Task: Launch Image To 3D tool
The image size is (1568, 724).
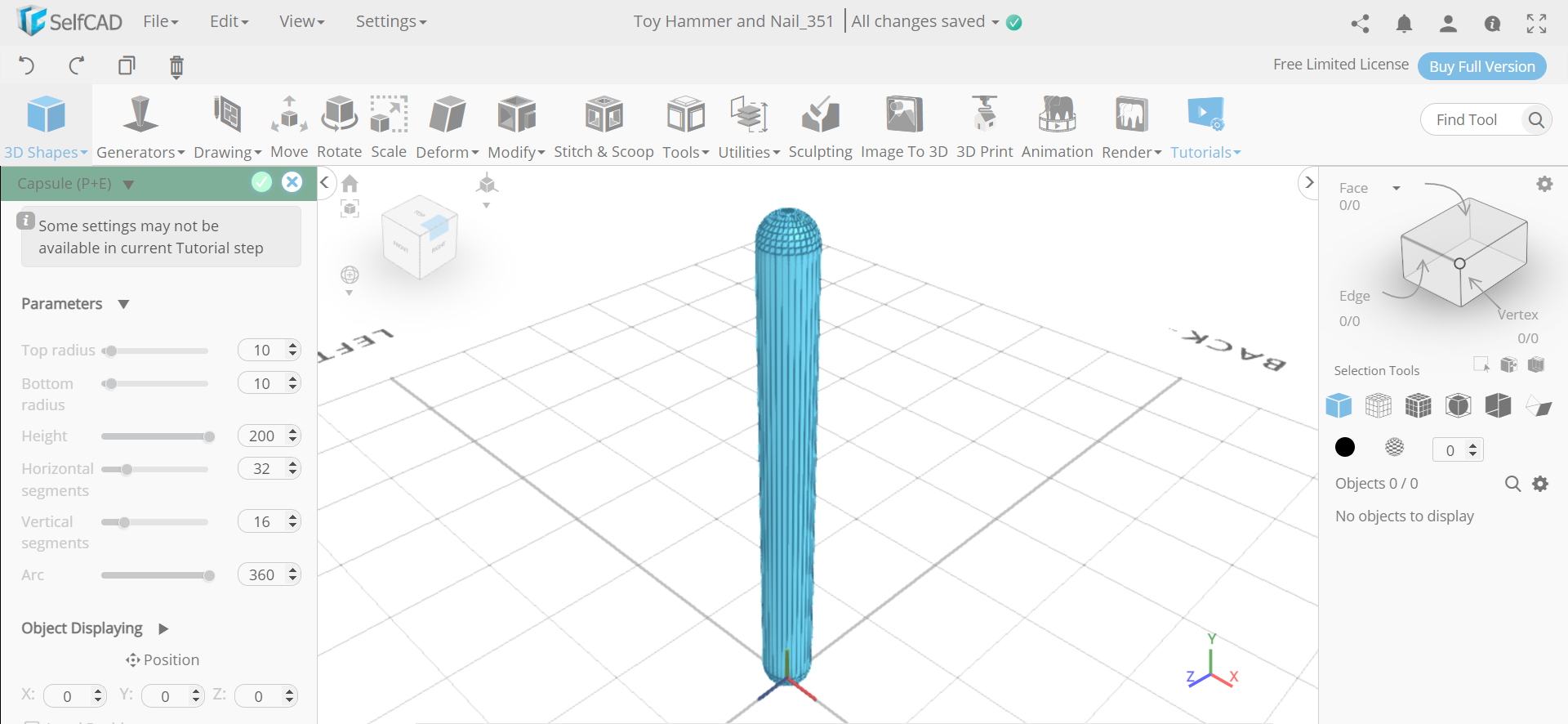Action: pyautogui.click(x=904, y=127)
